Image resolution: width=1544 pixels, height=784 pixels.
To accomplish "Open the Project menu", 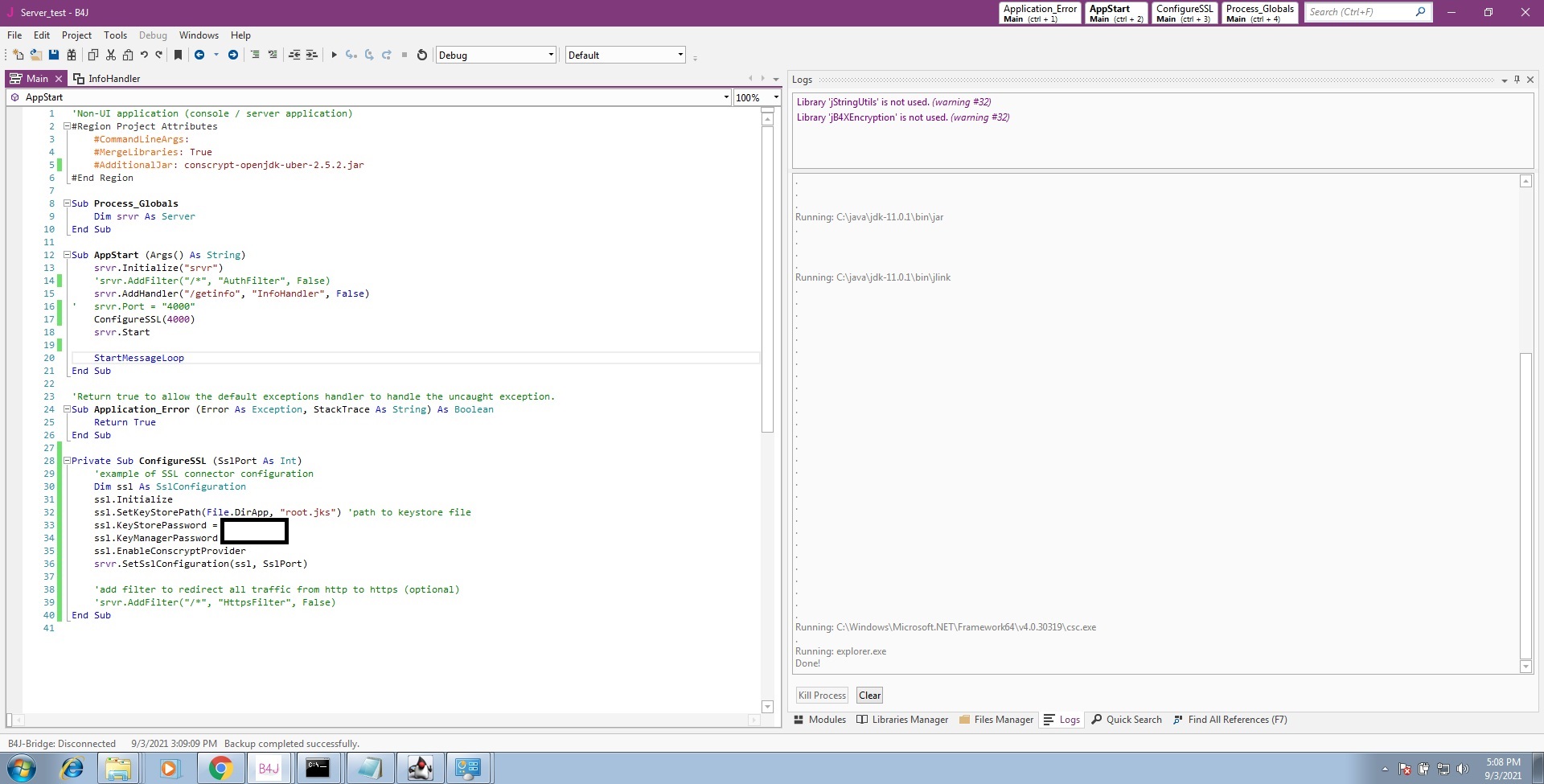I will (x=76, y=35).
